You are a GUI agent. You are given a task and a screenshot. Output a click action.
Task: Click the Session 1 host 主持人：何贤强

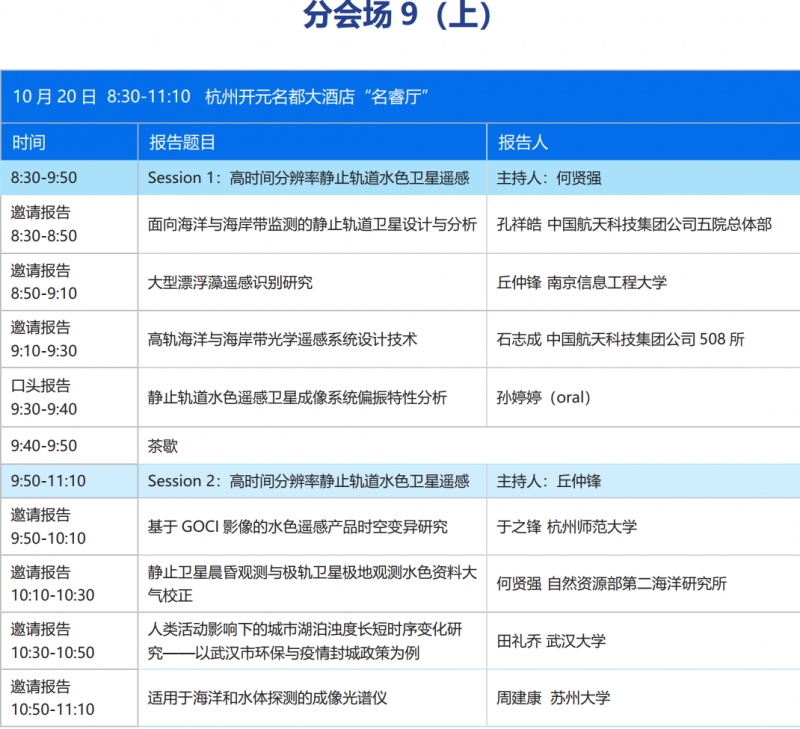pos(549,178)
